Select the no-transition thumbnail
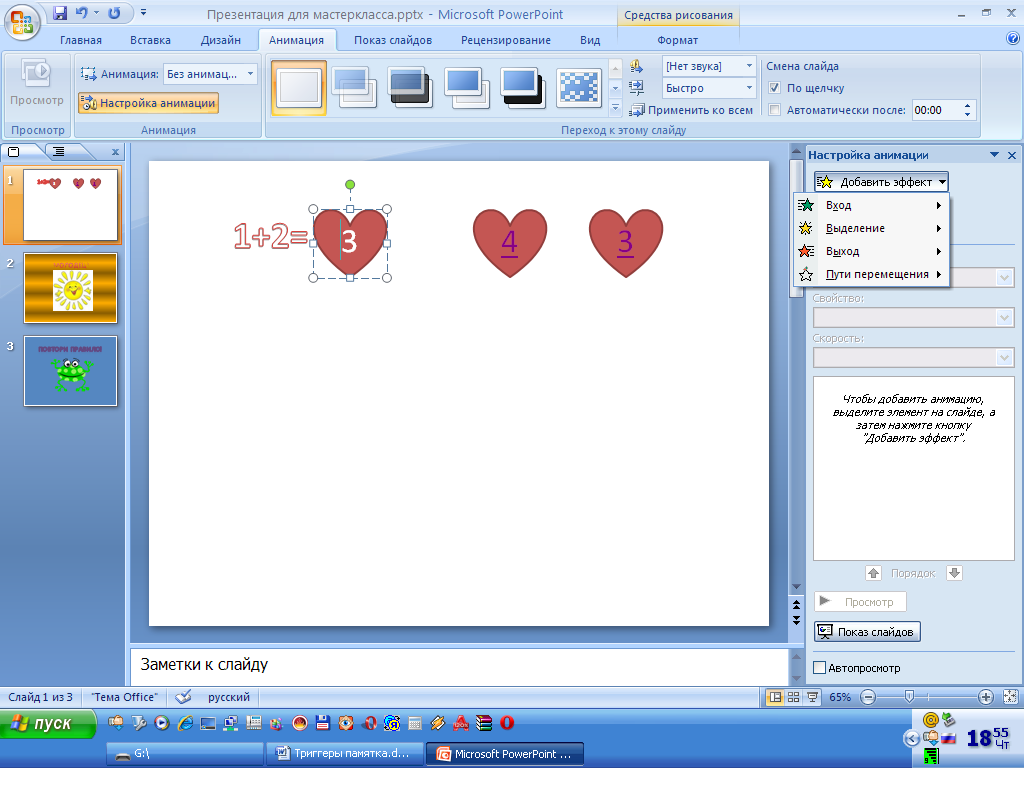This screenshot has width=1024, height=811. 299,88
